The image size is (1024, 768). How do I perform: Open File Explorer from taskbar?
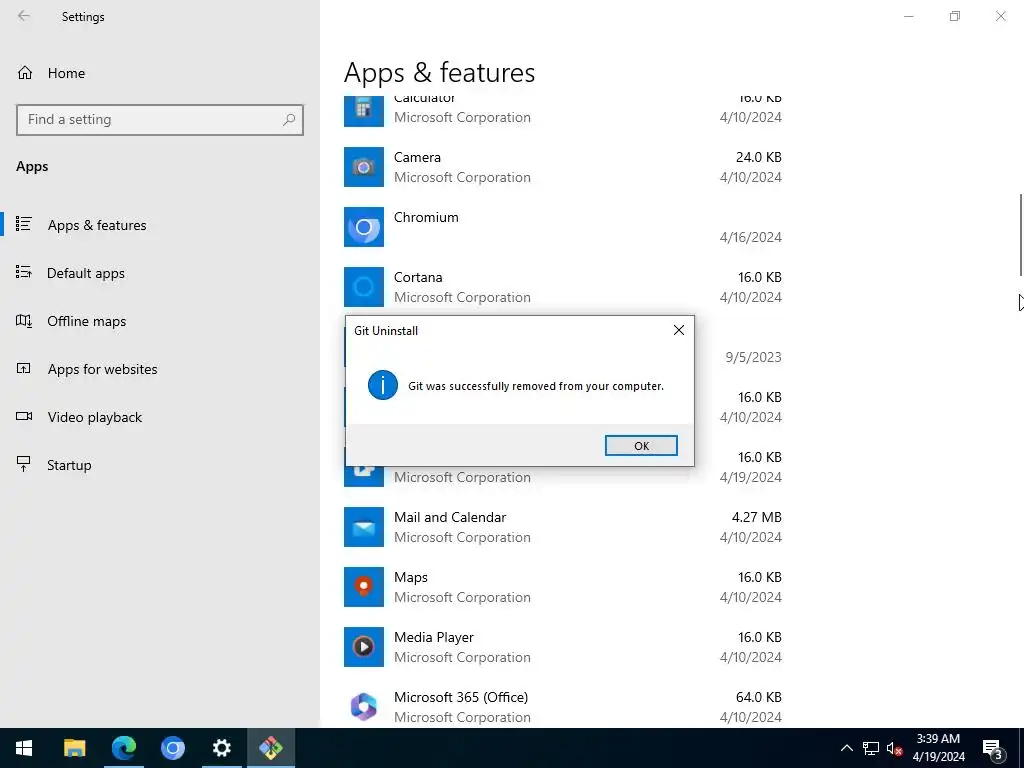[x=74, y=748]
